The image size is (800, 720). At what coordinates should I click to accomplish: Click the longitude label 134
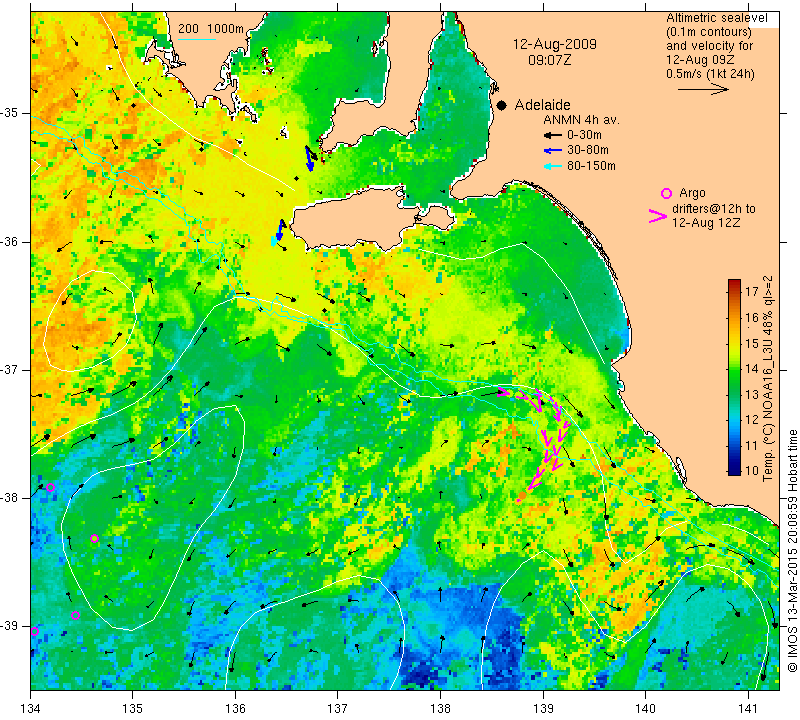tap(31, 709)
